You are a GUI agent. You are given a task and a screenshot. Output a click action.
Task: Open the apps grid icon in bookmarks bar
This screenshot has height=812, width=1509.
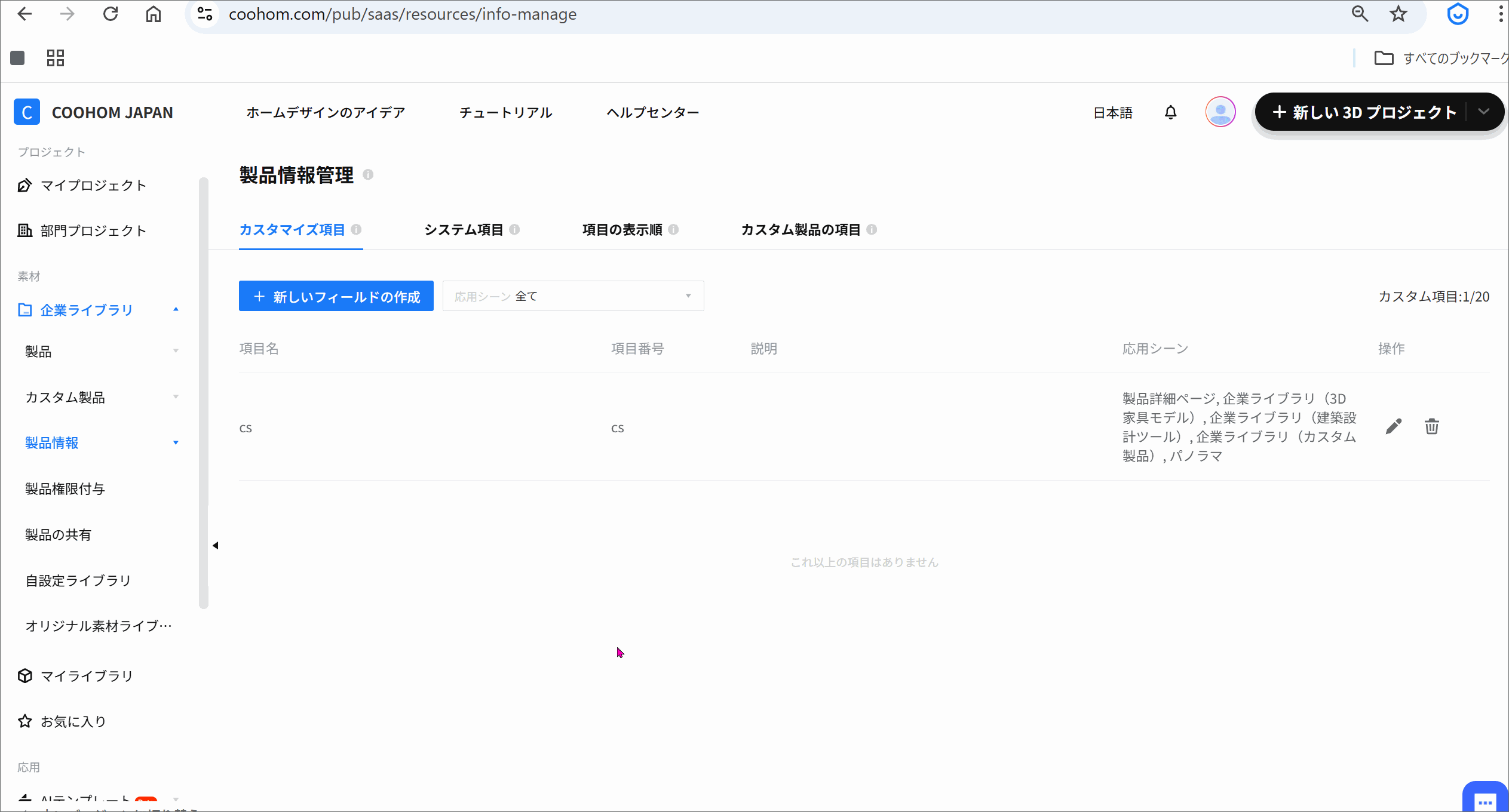pyautogui.click(x=56, y=58)
